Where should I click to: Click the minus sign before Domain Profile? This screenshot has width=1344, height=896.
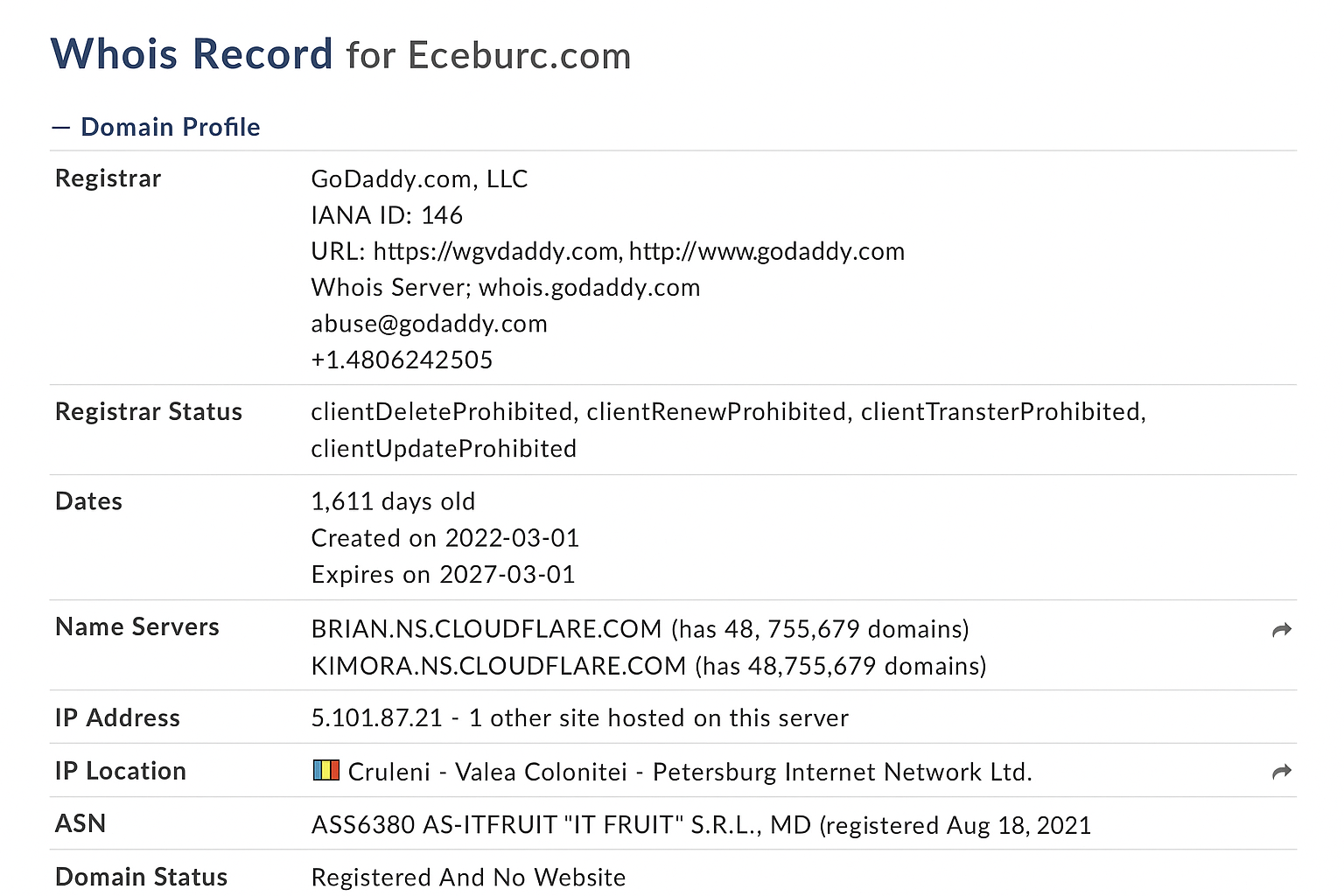(x=60, y=128)
